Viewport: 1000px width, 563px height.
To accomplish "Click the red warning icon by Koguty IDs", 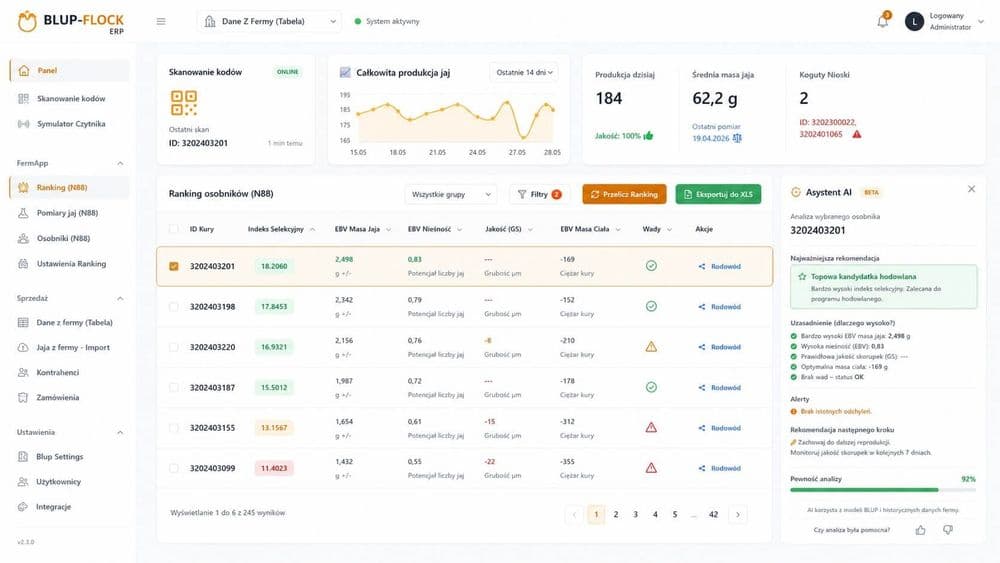I will click(x=857, y=135).
